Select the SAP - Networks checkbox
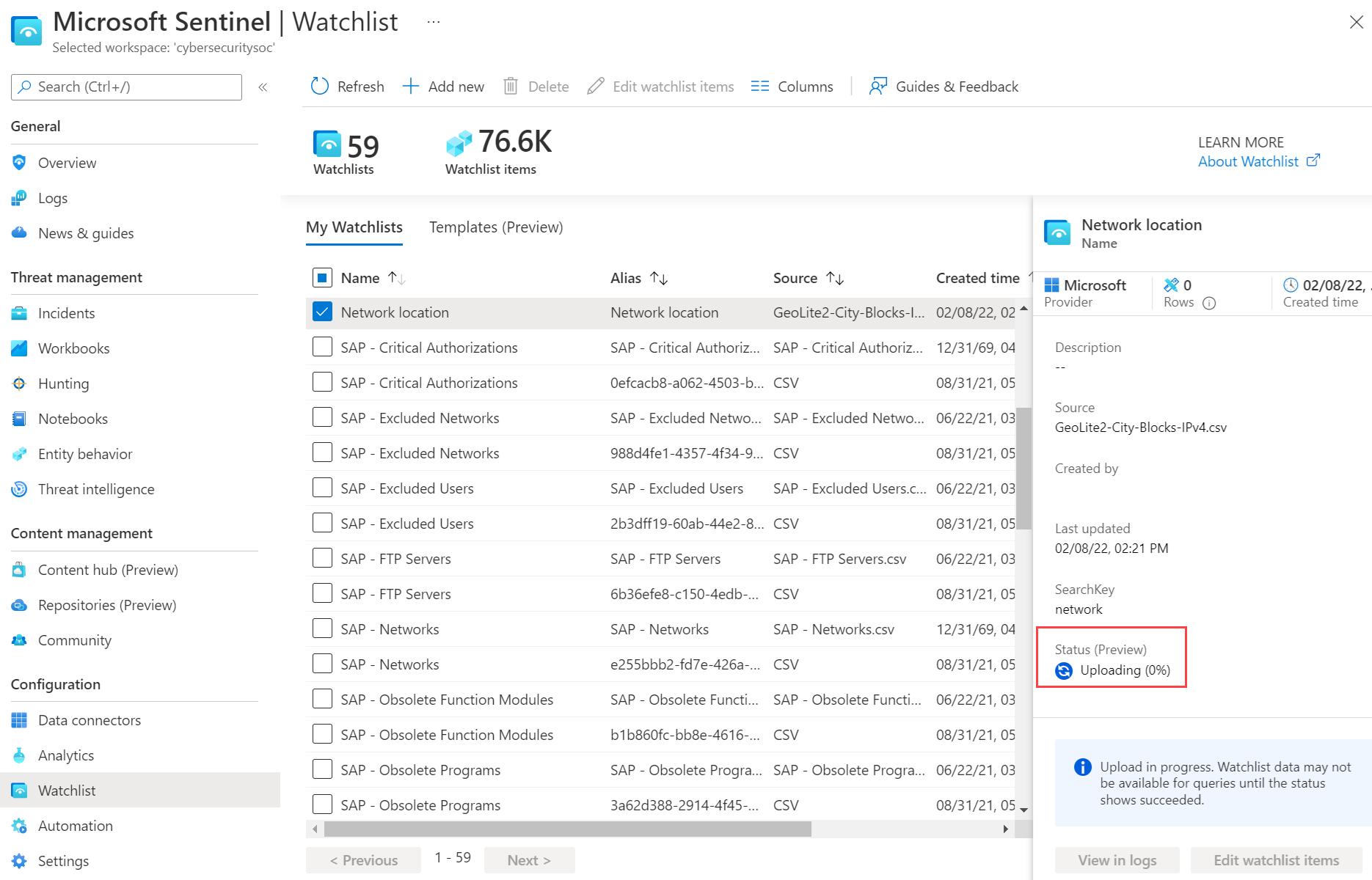Screen dimensions: 1372x880 pos(322,628)
